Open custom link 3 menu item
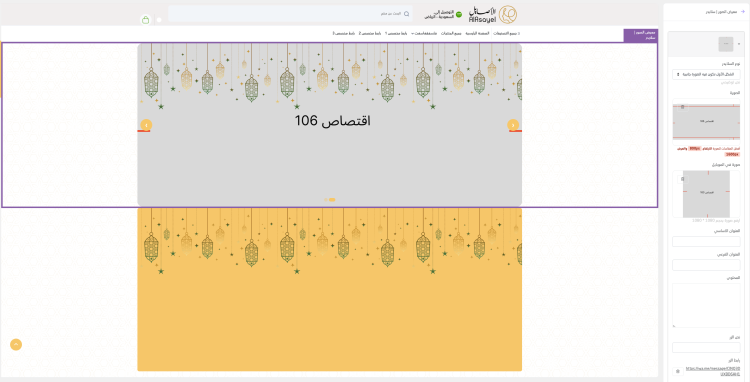 344,33
